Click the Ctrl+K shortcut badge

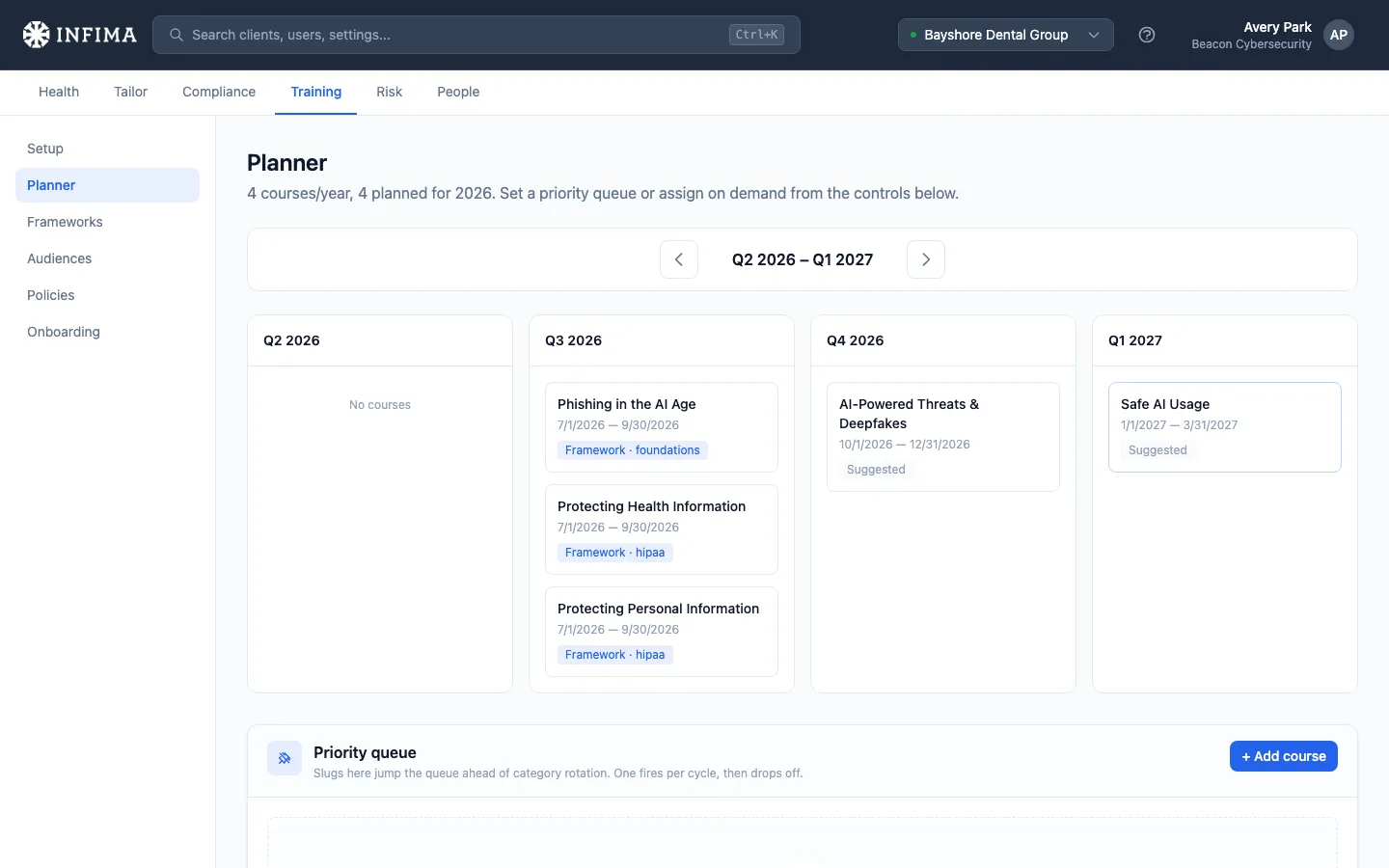(756, 35)
